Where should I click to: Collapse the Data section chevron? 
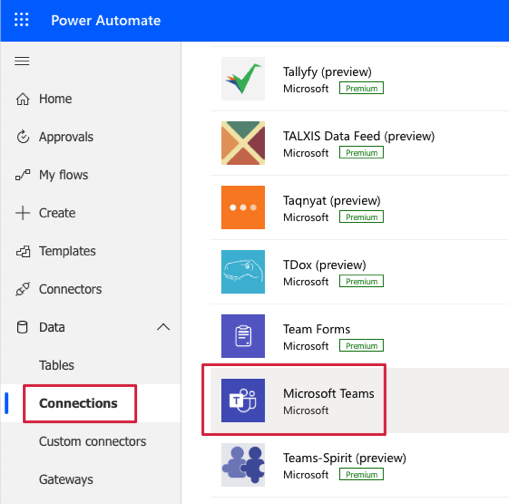point(163,327)
